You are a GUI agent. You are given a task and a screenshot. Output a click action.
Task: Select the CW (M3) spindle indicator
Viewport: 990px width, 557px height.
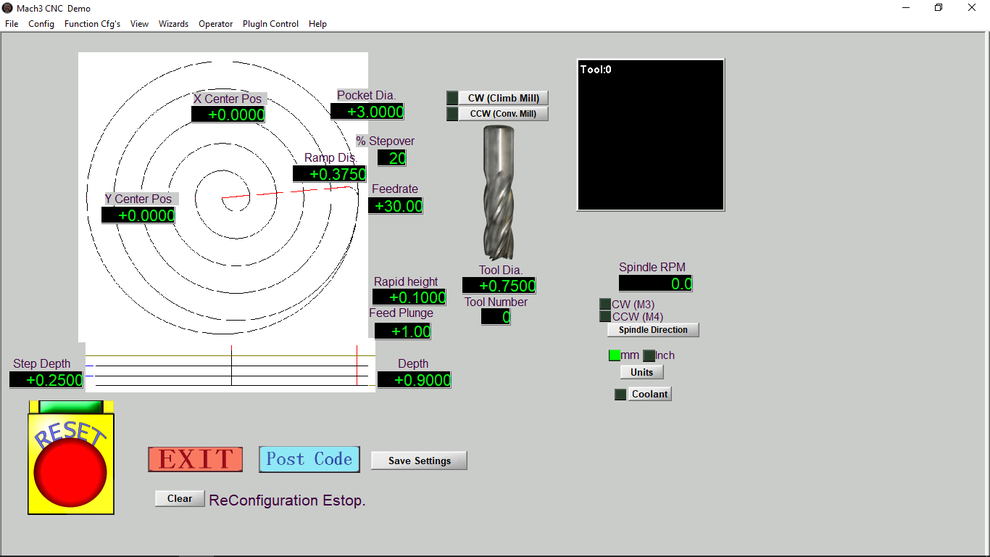click(x=604, y=304)
